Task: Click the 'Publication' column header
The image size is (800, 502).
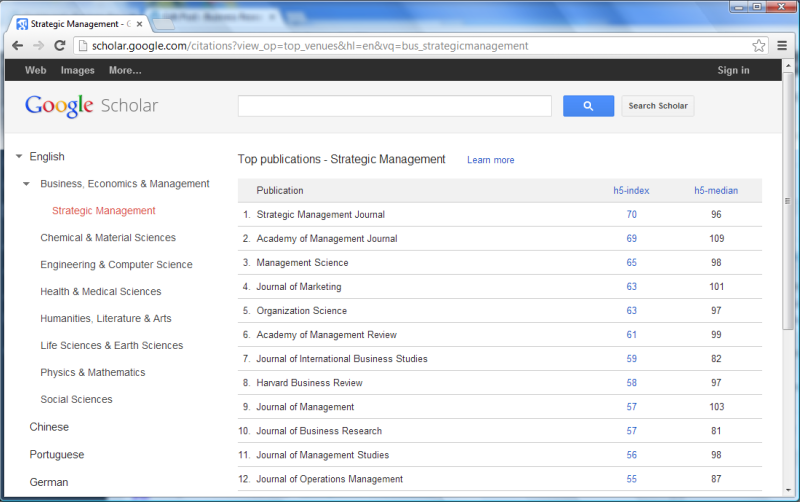Action: 280,190
